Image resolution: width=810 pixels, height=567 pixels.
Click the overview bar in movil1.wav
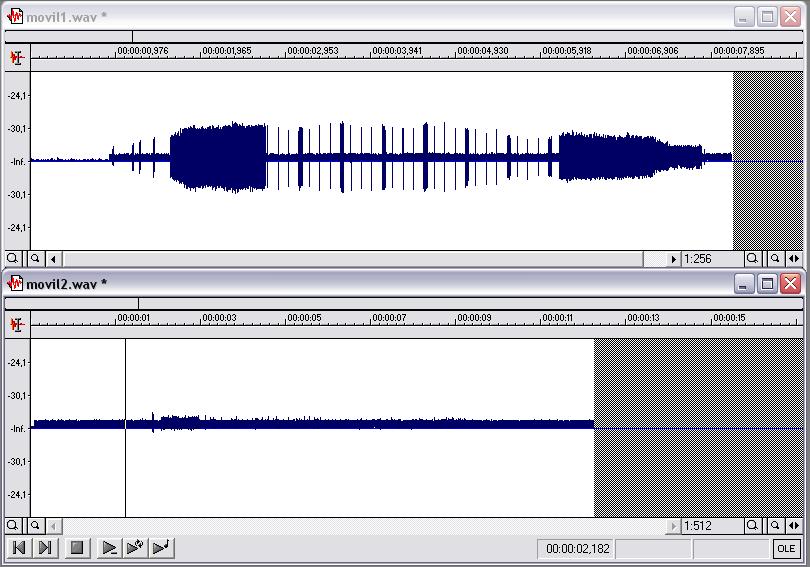[404, 36]
